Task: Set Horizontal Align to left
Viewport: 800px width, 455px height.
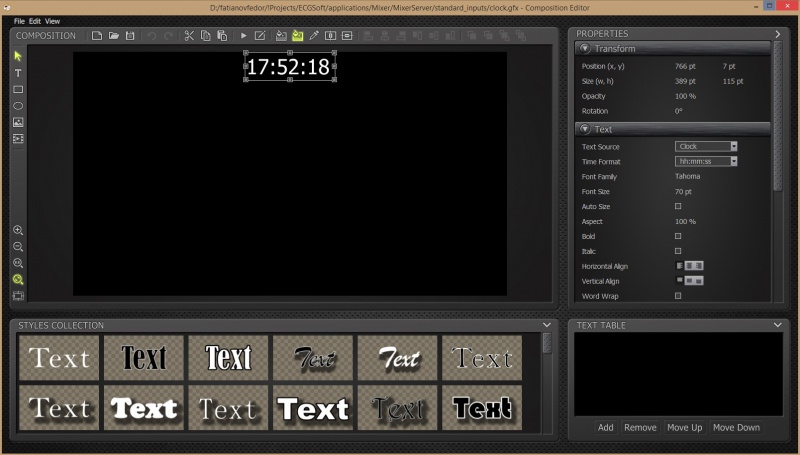Action: pos(679,266)
